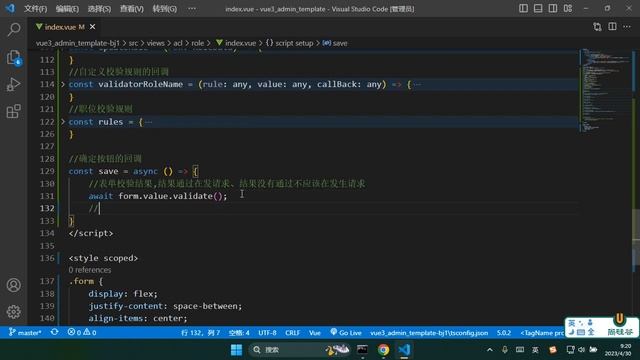Click input method 英 tray indicator

tap(535, 350)
